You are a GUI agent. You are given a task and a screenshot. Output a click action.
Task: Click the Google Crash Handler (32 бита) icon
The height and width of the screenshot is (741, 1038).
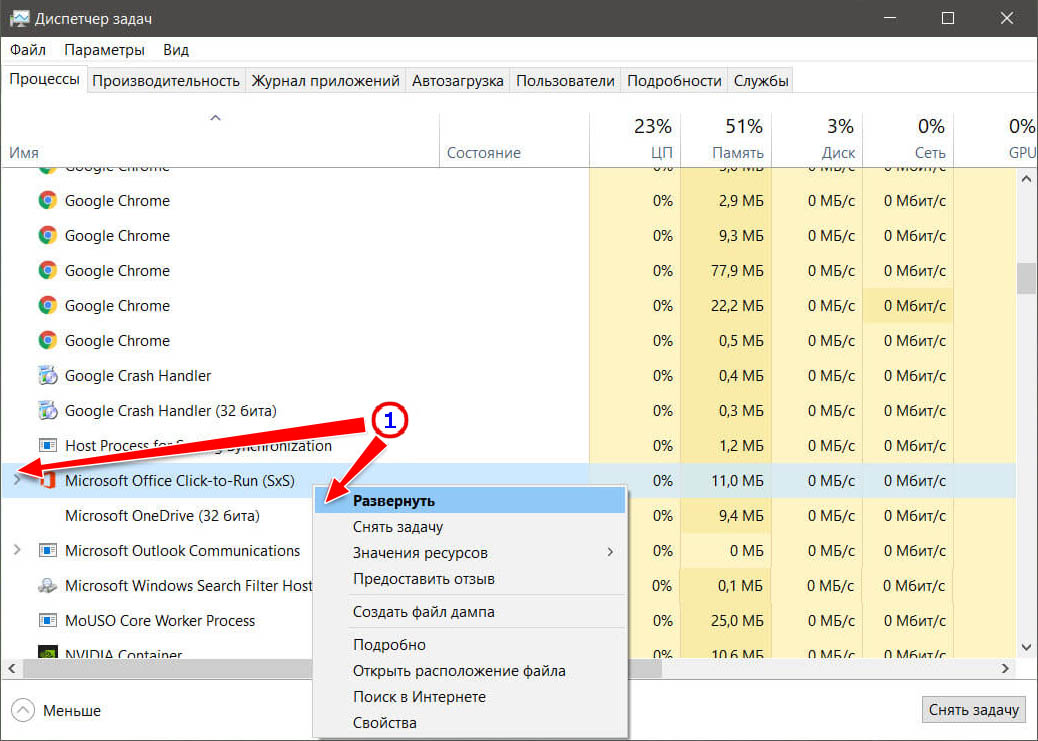point(47,411)
